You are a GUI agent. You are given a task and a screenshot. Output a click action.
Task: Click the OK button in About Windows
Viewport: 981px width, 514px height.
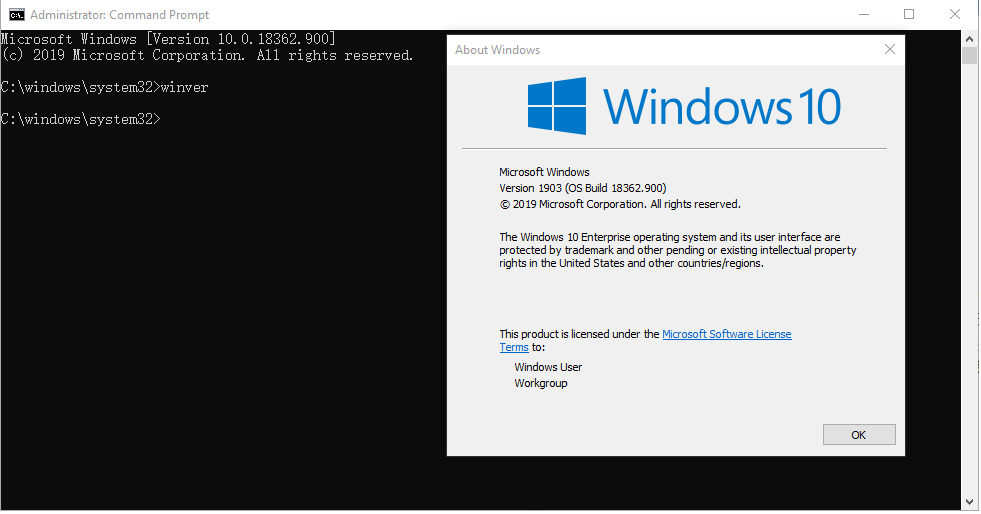pos(858,435)
